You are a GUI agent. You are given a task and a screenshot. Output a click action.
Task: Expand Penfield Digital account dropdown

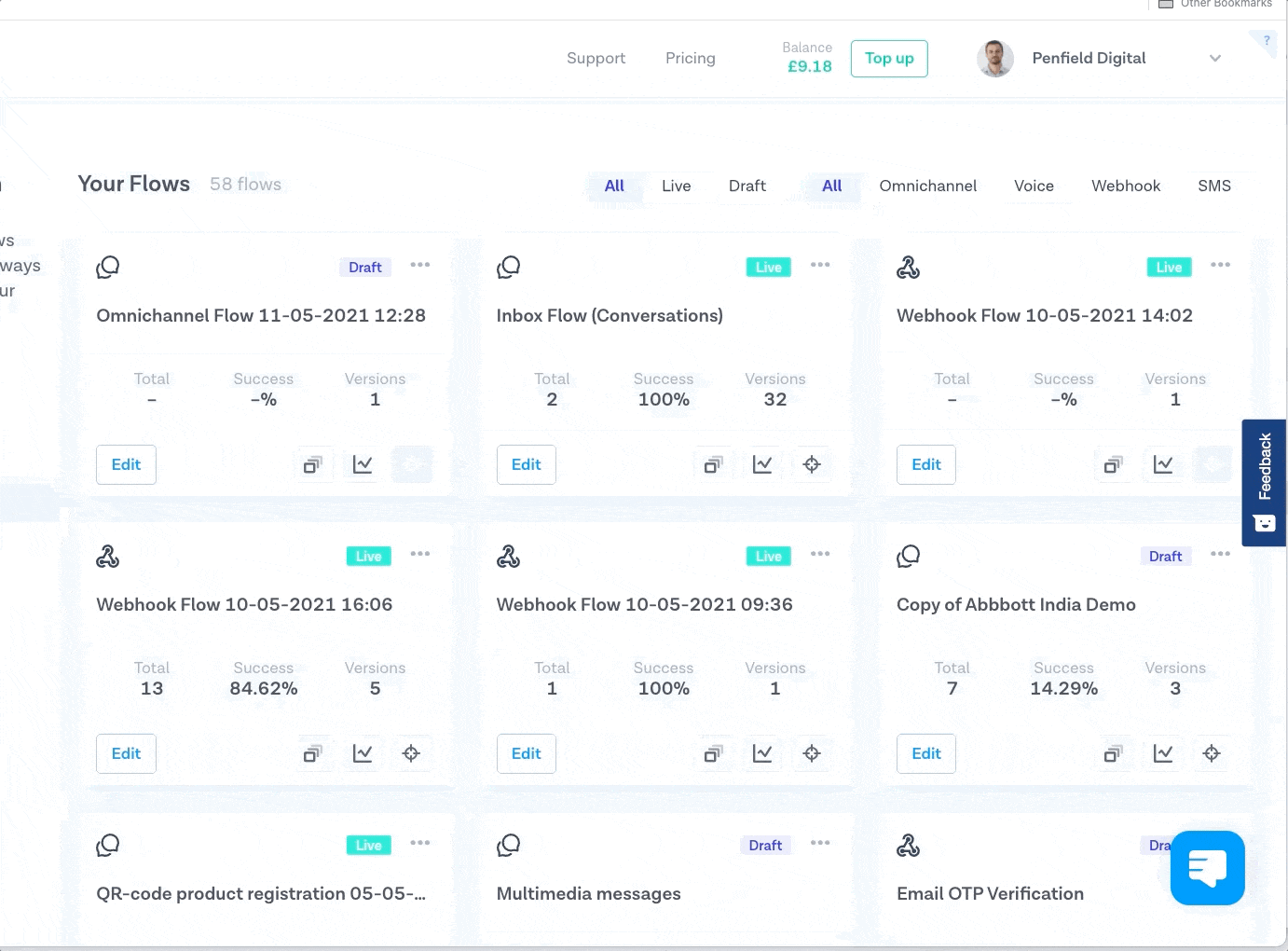(1214, 59)
